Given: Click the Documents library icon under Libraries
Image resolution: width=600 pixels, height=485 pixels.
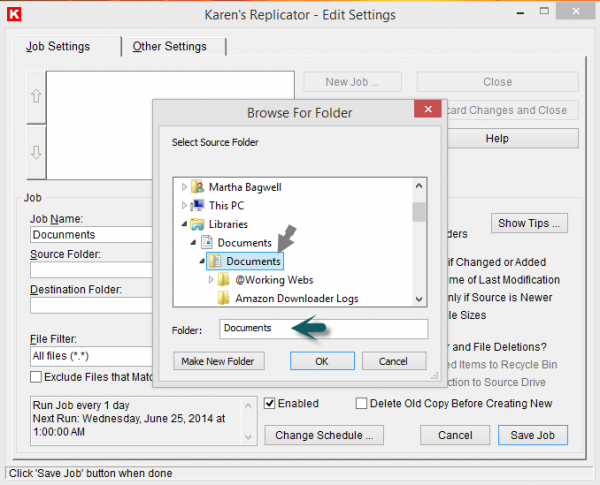Looking at the screenshot, I should pos(207,243).
